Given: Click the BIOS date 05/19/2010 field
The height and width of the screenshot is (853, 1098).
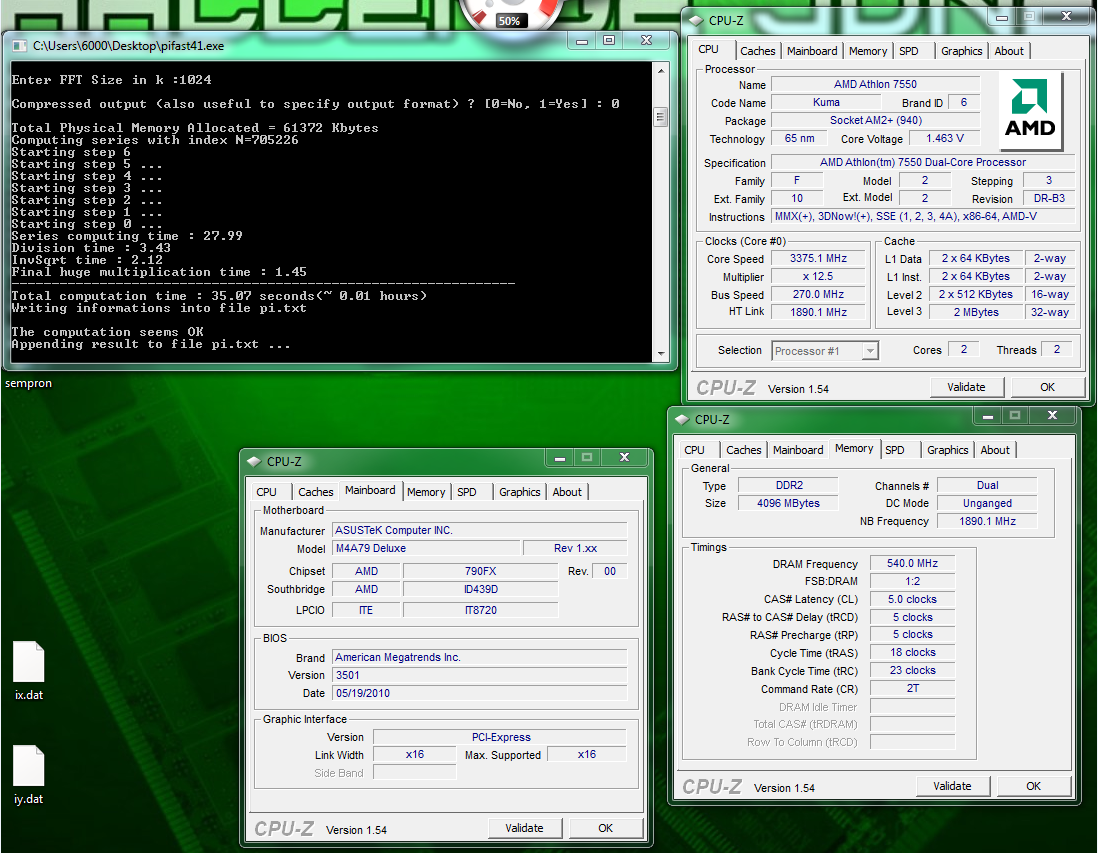Looking at the screenshot, I should (480, 693).
